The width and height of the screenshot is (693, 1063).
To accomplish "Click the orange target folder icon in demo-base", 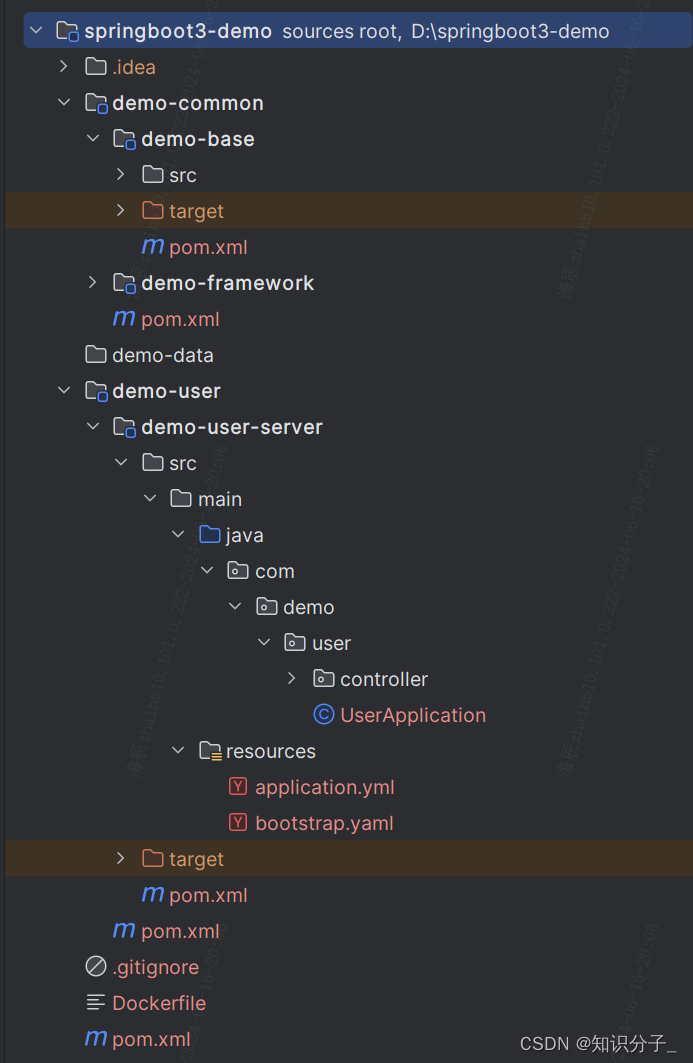I will (153, 210).
